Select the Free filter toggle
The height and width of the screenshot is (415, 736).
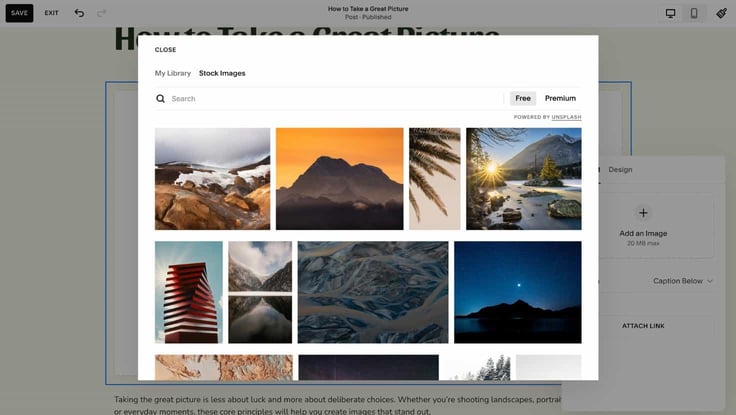click(523, 98)
